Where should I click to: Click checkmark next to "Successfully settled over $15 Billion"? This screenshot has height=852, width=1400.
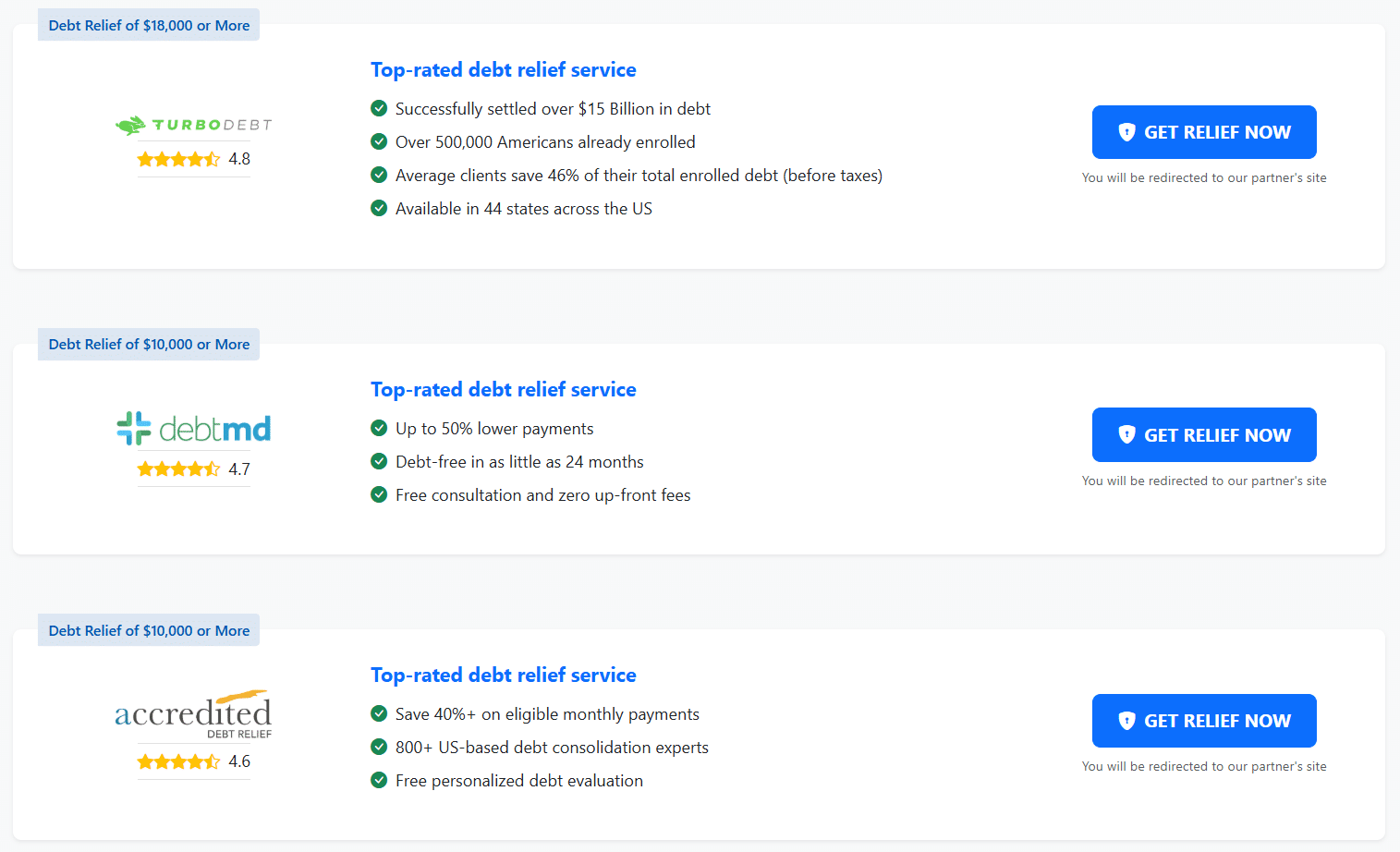(379, 108)
